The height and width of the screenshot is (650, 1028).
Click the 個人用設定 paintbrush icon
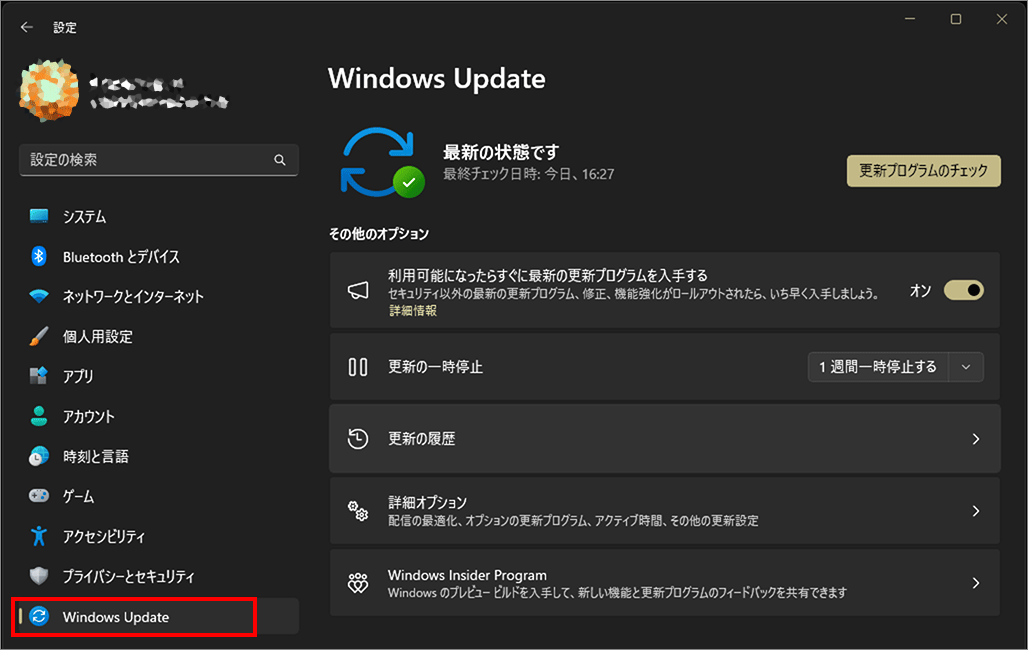(x=39, y=336)
